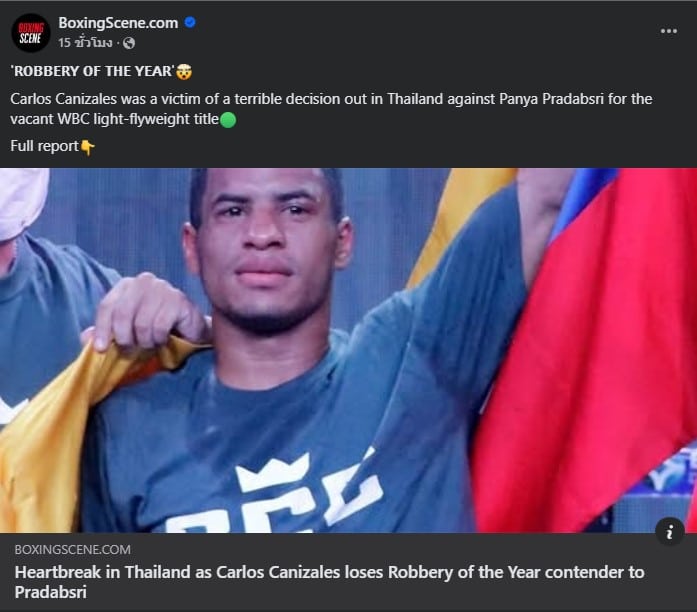The width and height of the screenshot is (697, 612).
Task: Click the post timestamp '15 ชั่วโมง'
Action: pyautogui.click(x=85, y=43)
